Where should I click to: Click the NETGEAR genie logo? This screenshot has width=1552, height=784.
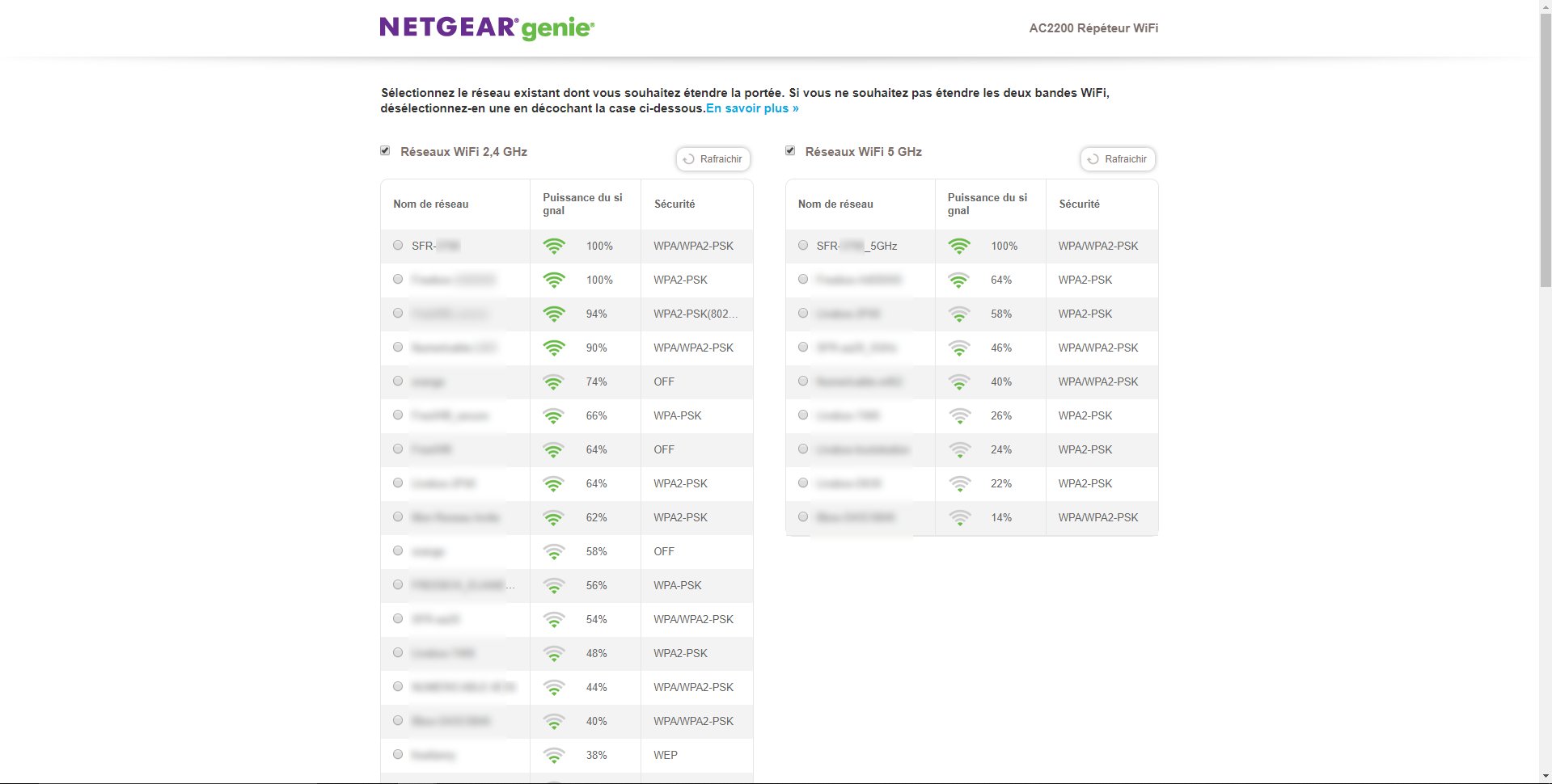pos(487,28)
